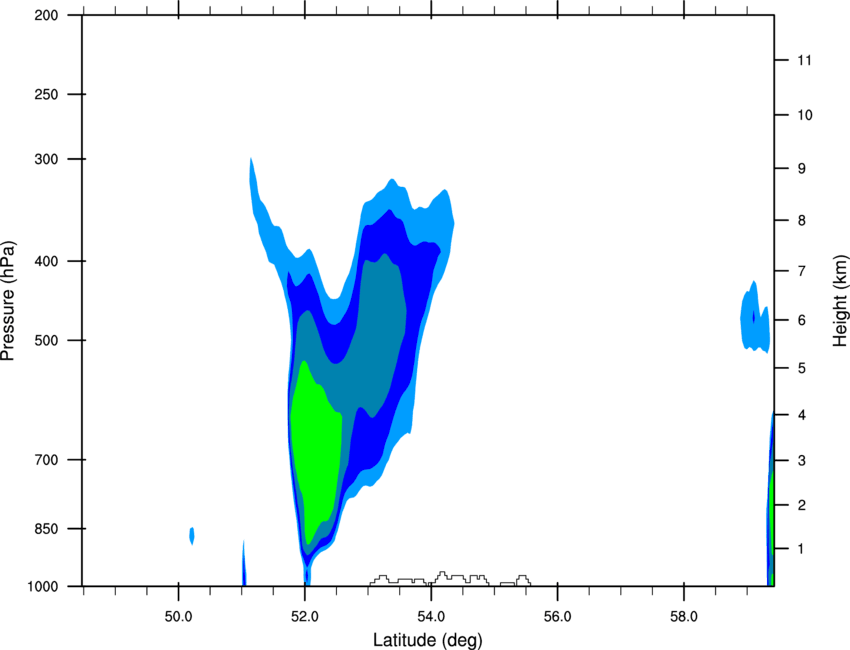Select pressure tick label 250

[x=46, y=94]
